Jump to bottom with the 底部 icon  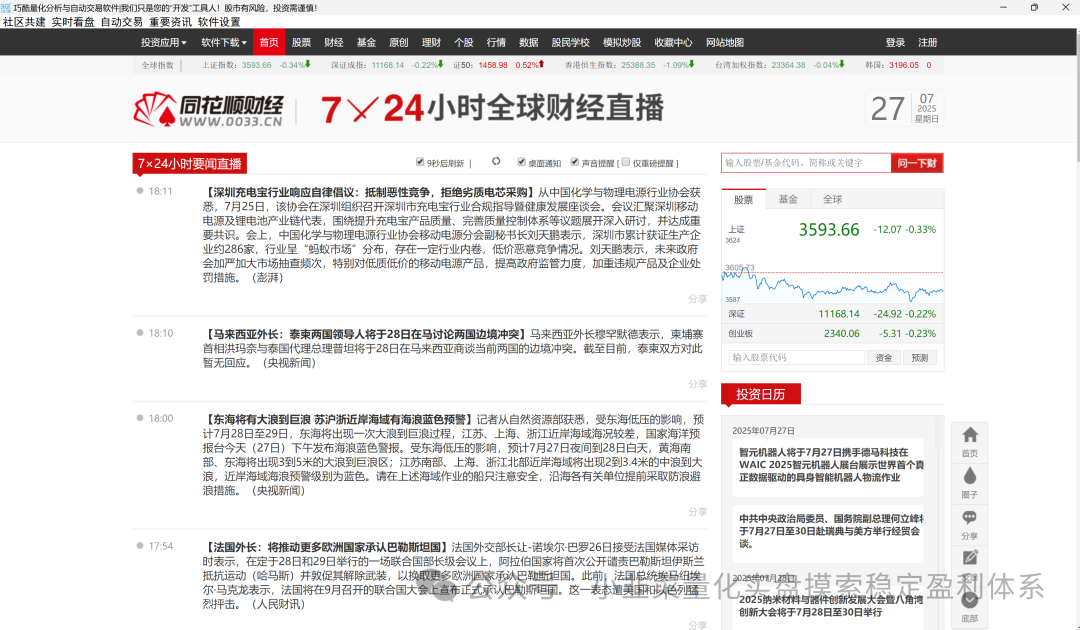970,600
